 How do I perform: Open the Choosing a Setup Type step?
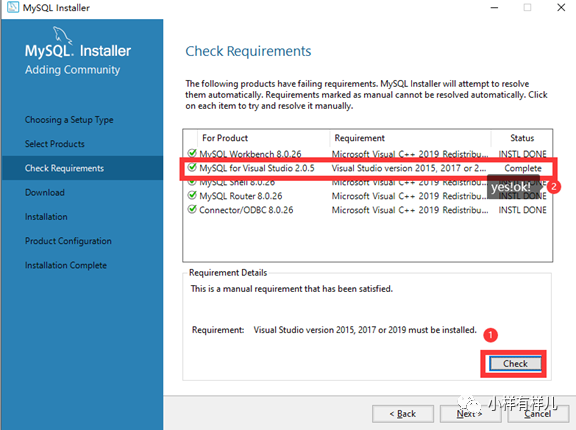coord(69,120)
